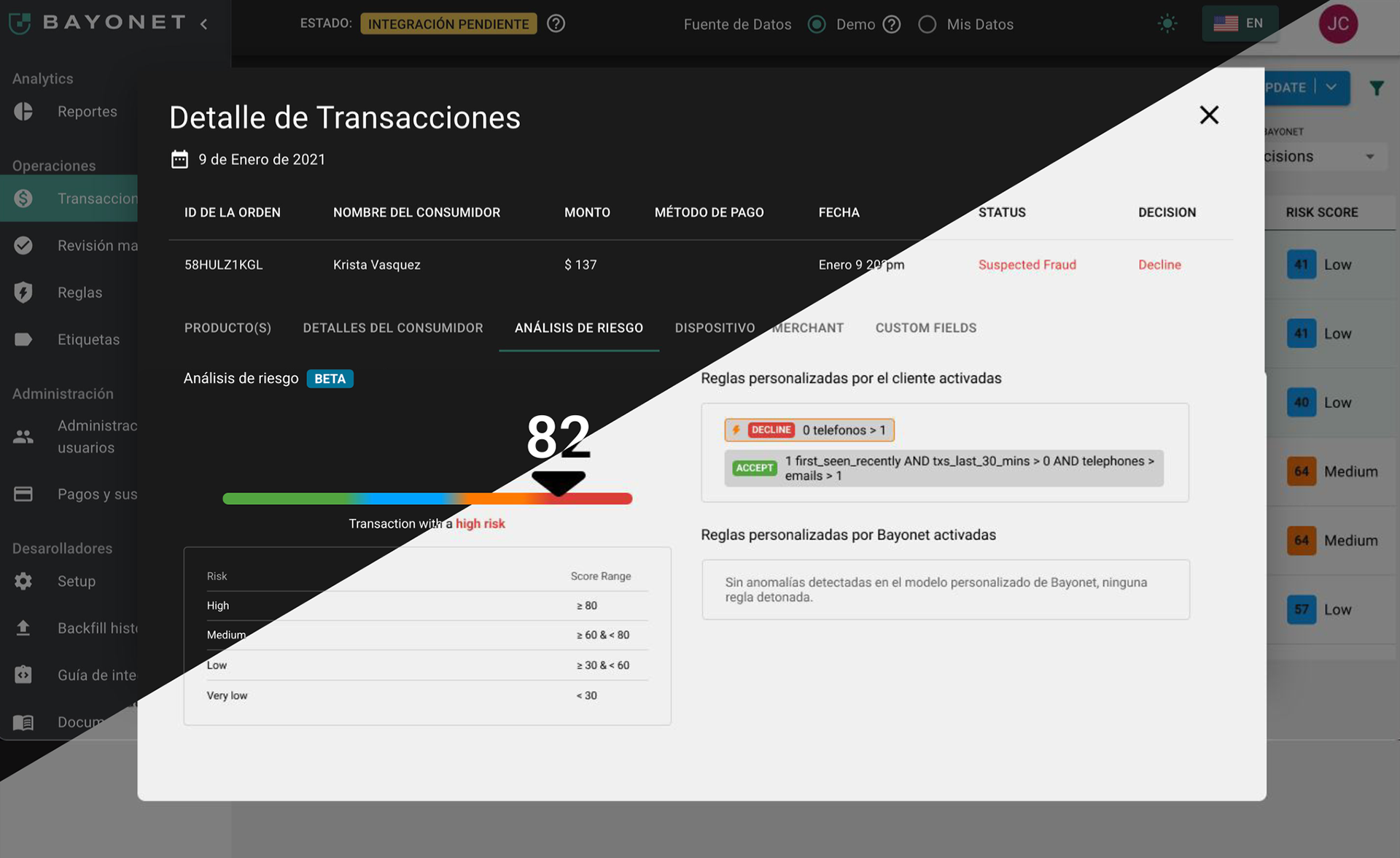Click the order ID 58HULZ1KGL
The height and width of the screenshot is (858, 1400).
point(223,264)
